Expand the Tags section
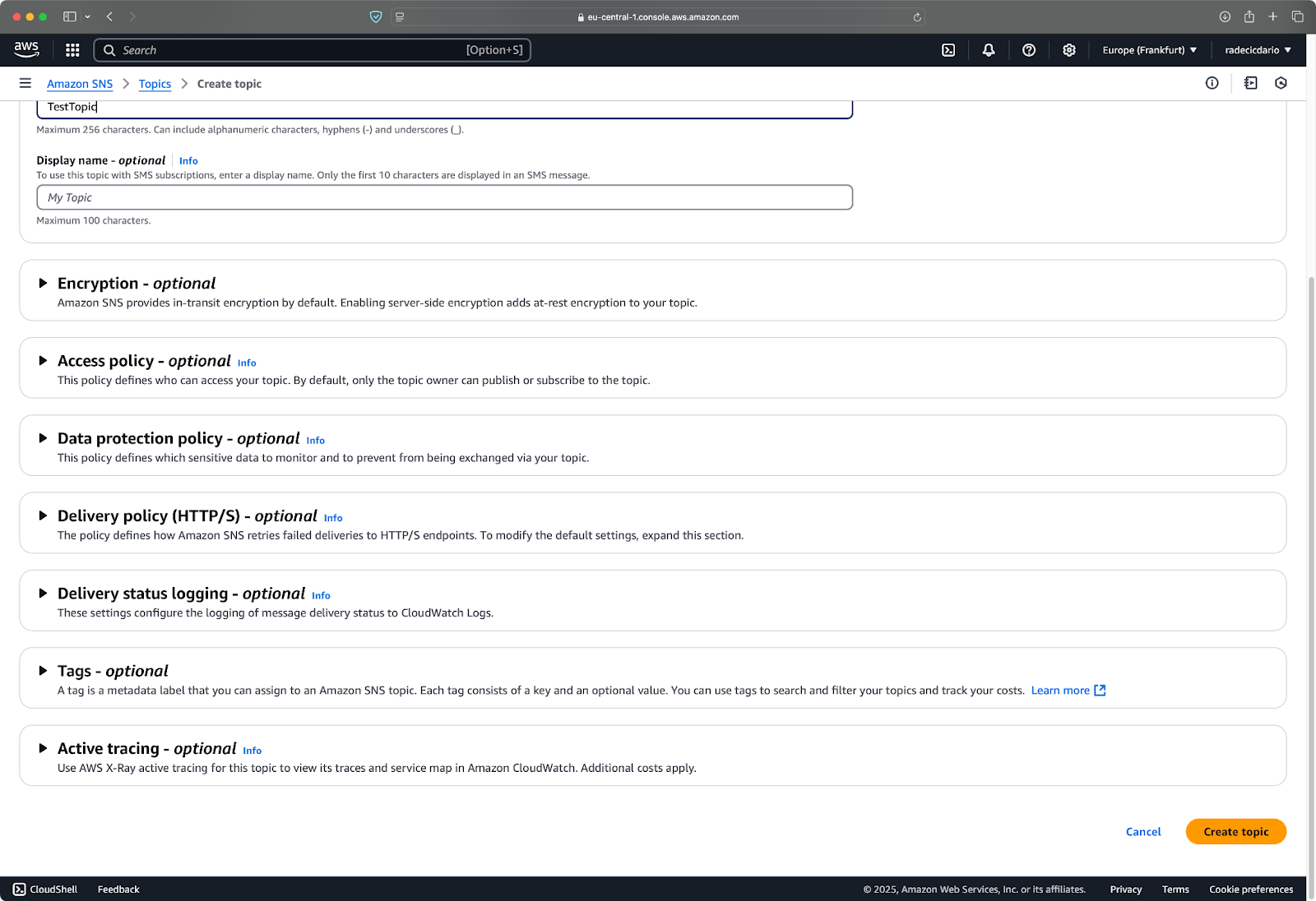 pyautogui.click(x=43, y=671)
